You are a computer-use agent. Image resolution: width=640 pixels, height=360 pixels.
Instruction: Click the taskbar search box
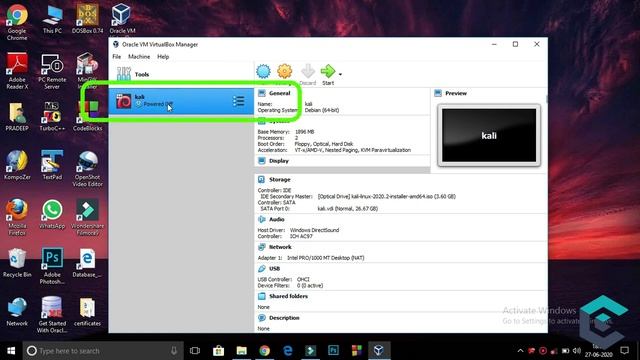point(103,351)
